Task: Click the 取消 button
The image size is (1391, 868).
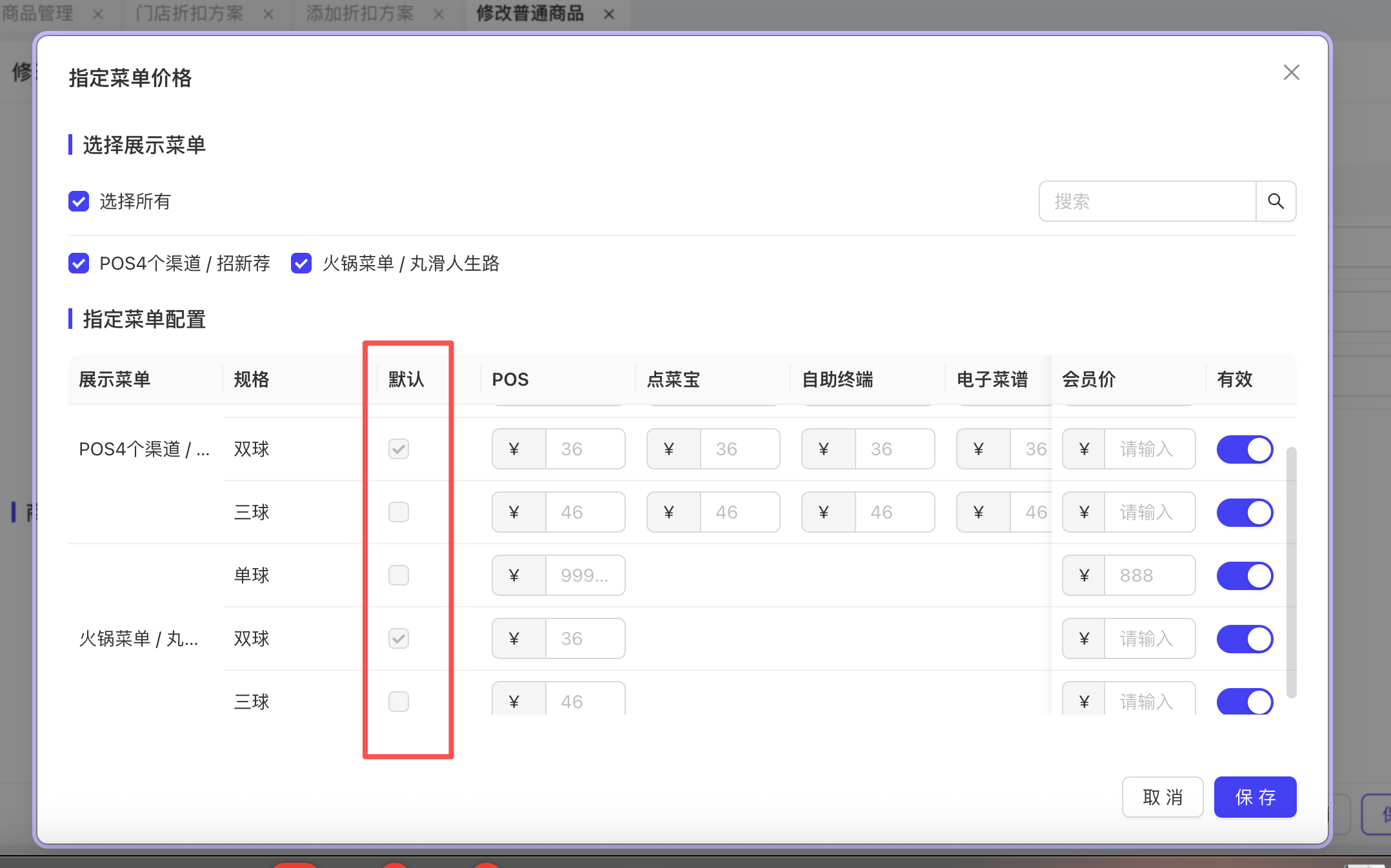Action: tap(1162, 797)
